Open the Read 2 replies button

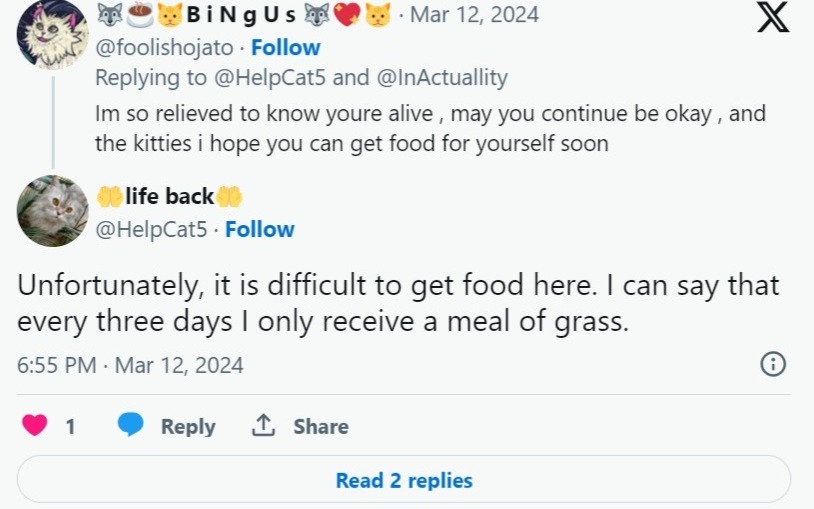pos(404,480)
